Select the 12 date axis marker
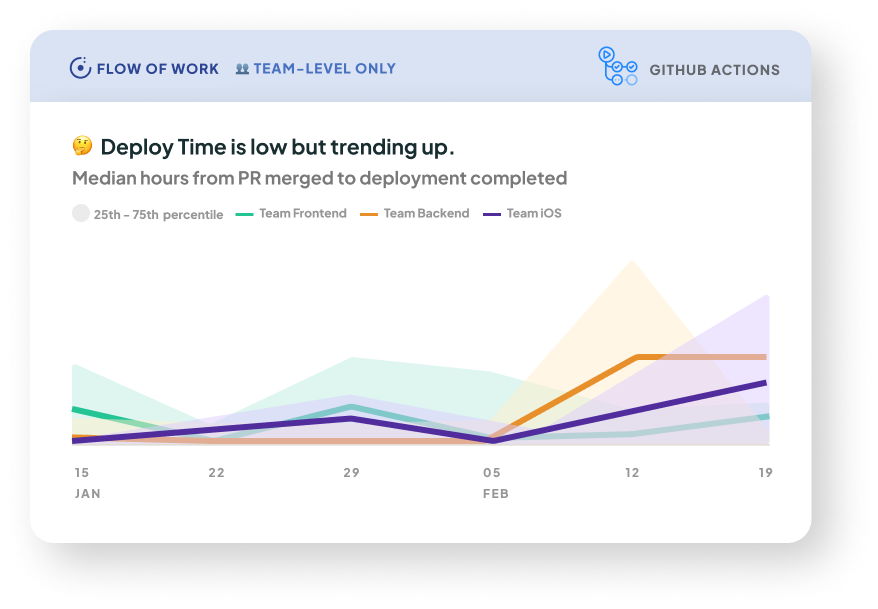This screenshot has height=609, width=878. point(630,473)
